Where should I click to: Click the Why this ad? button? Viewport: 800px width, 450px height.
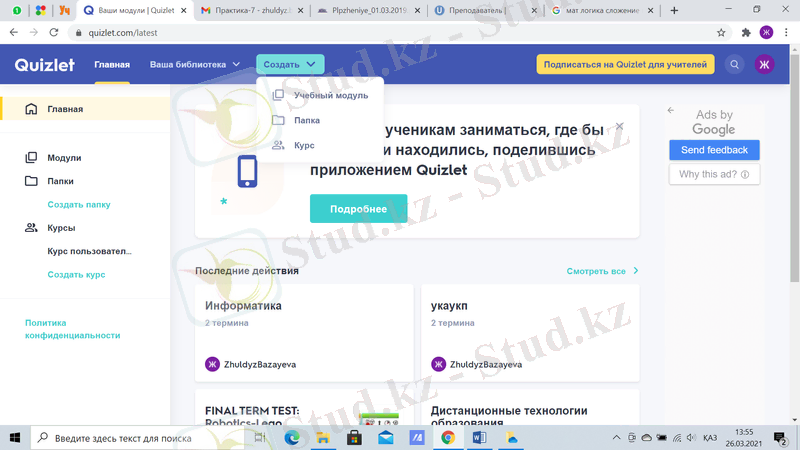[714, 174]
